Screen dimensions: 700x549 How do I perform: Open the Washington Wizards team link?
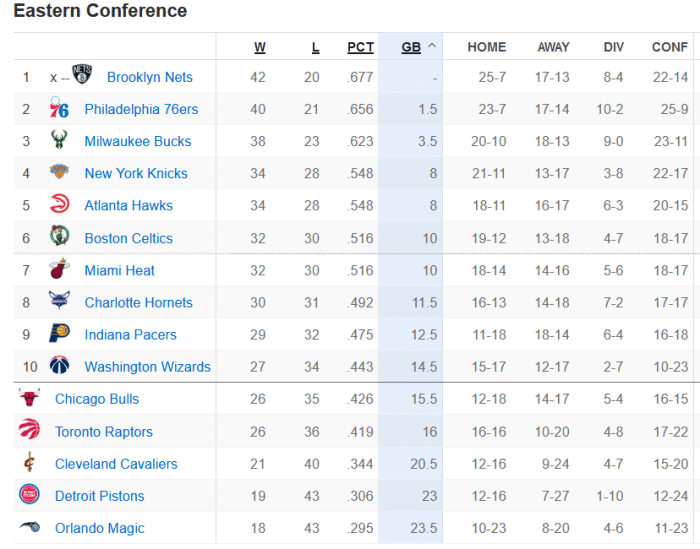click(x=147, y=367)
